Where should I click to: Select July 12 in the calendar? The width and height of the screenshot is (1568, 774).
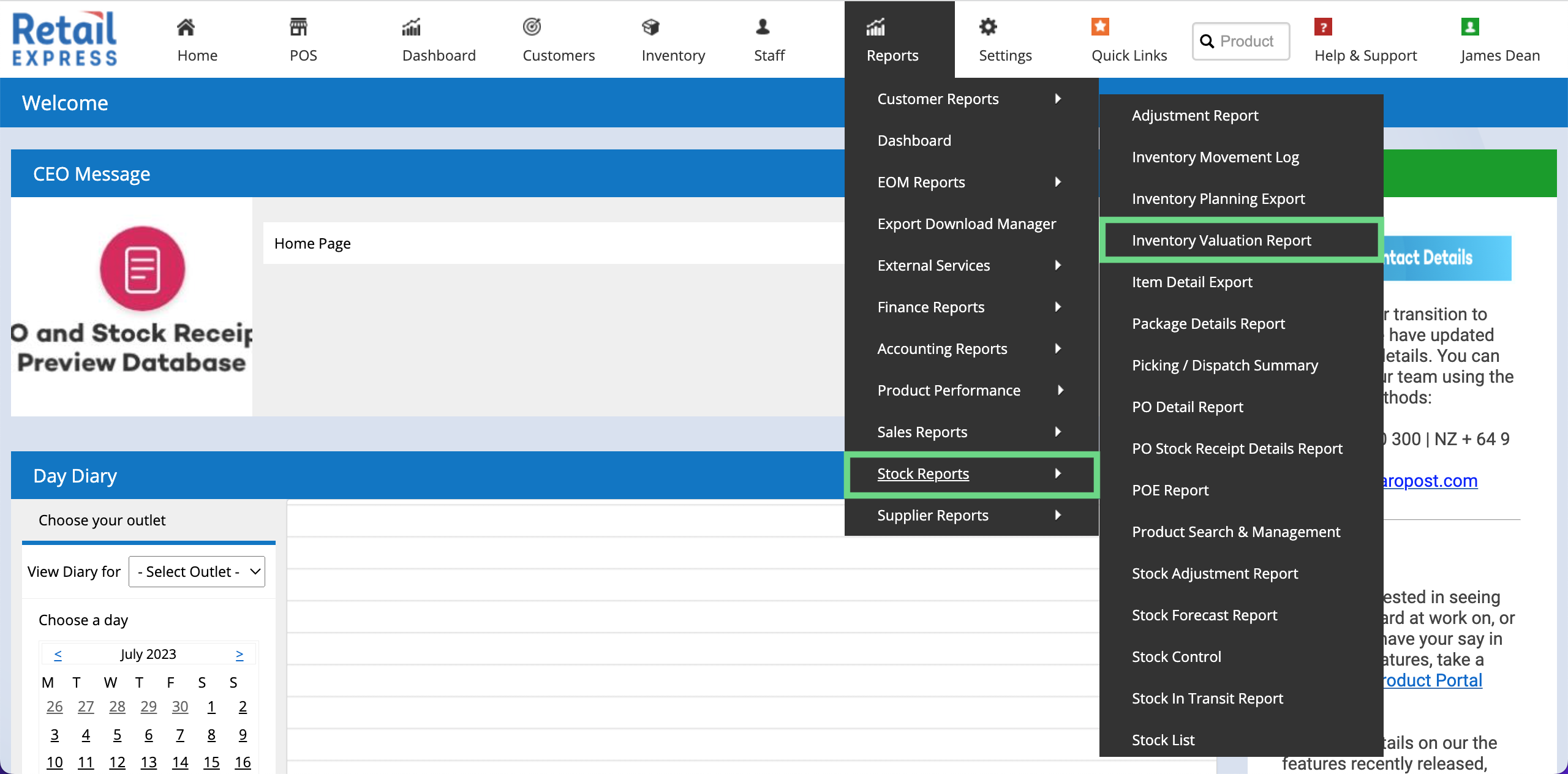(x=117, y=762)
